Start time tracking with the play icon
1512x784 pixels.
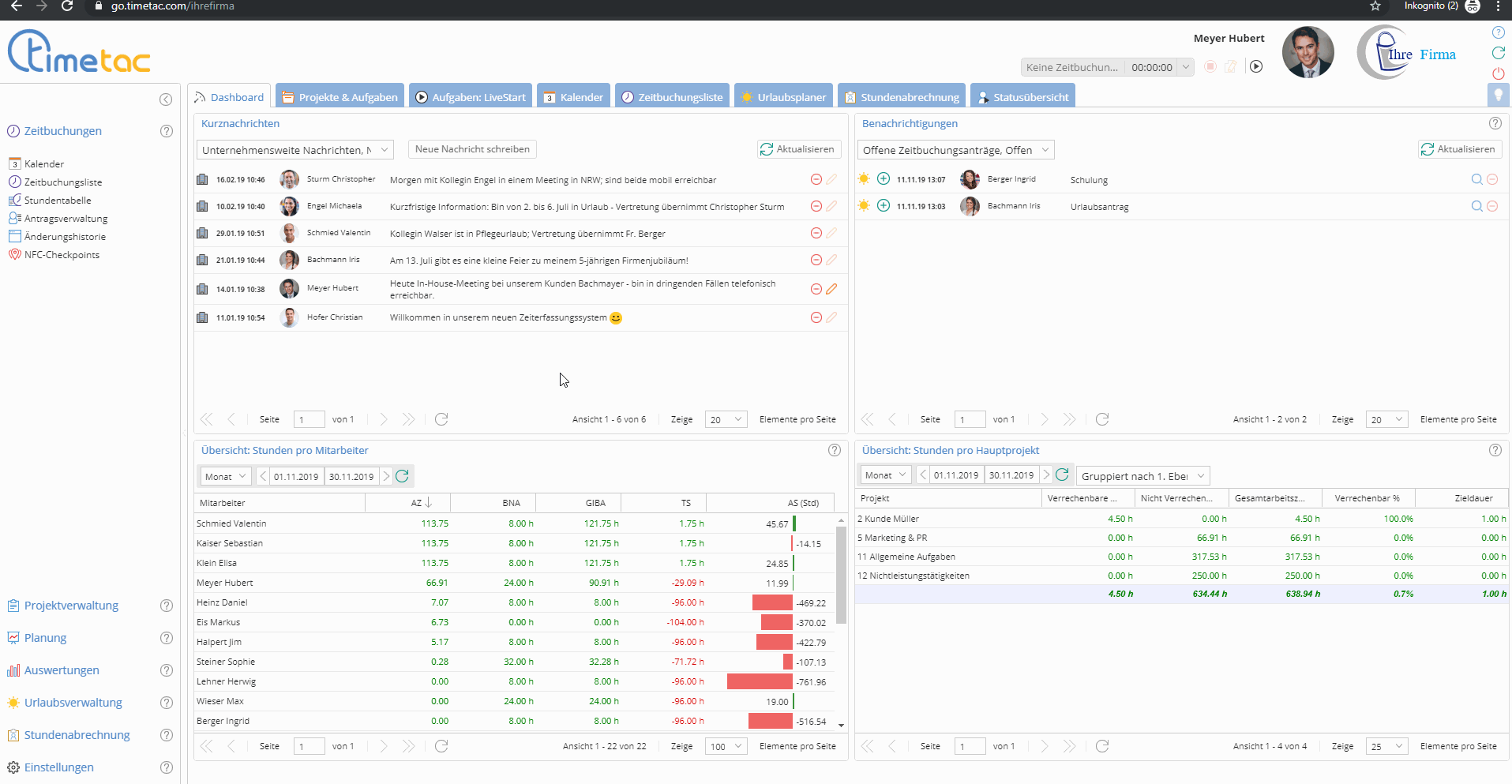pyautogui.click(x=1256, y=67)
